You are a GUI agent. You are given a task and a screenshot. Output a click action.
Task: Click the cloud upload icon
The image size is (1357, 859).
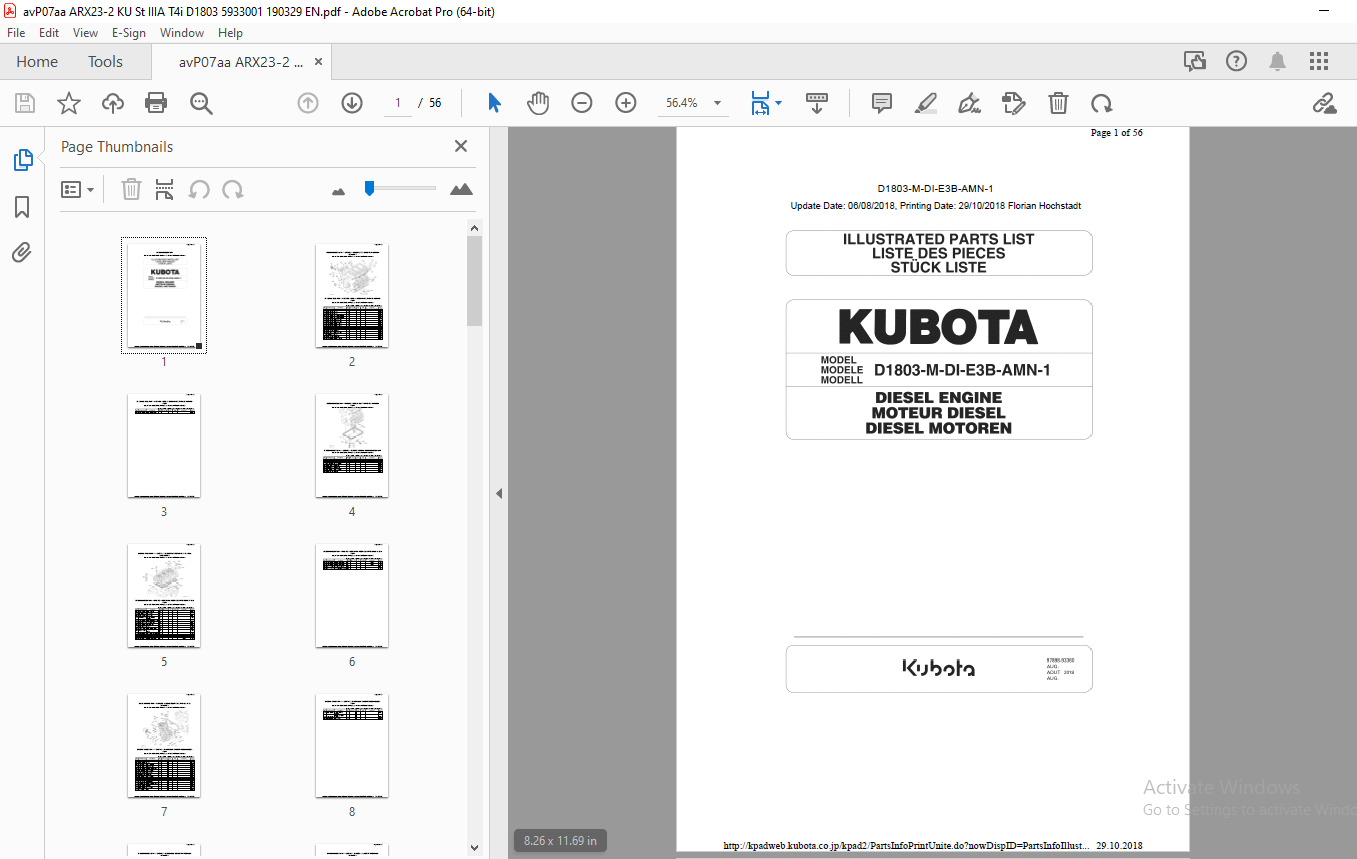click(x=113, y=103)
